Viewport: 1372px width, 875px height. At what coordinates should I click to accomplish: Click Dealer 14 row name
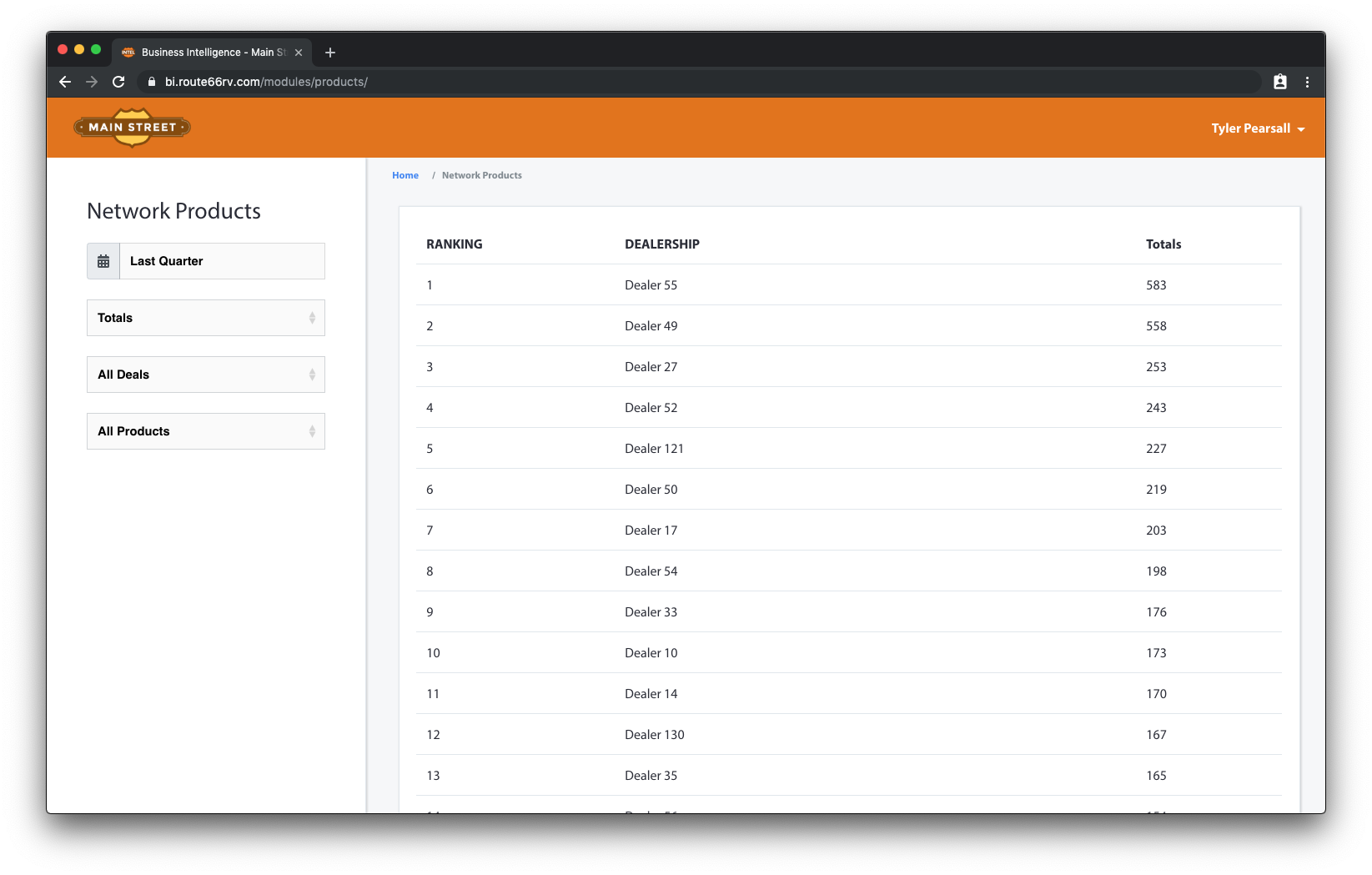651,694
